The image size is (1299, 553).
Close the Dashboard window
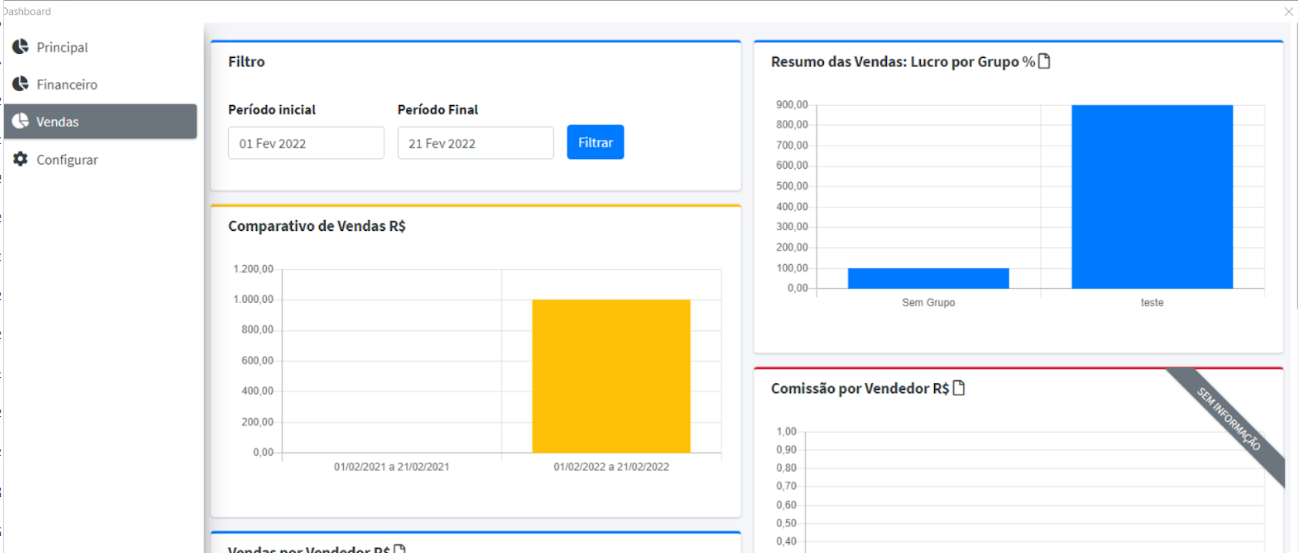tap(1288, 11)
